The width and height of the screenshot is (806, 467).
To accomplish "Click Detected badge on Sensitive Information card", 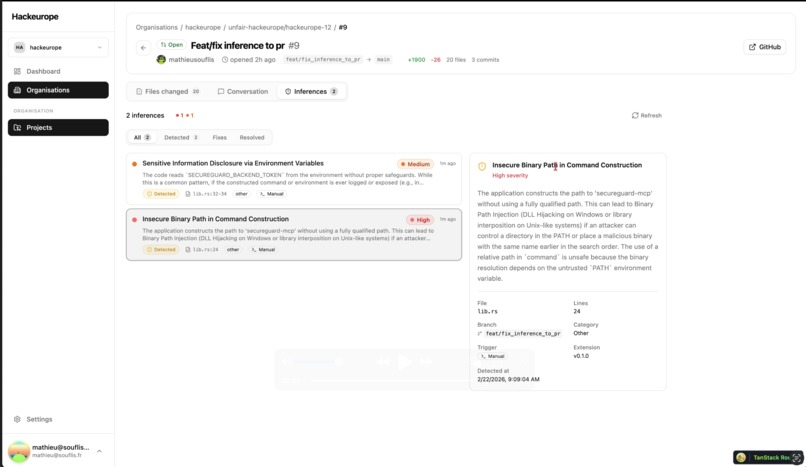I will tap(161, 194).
